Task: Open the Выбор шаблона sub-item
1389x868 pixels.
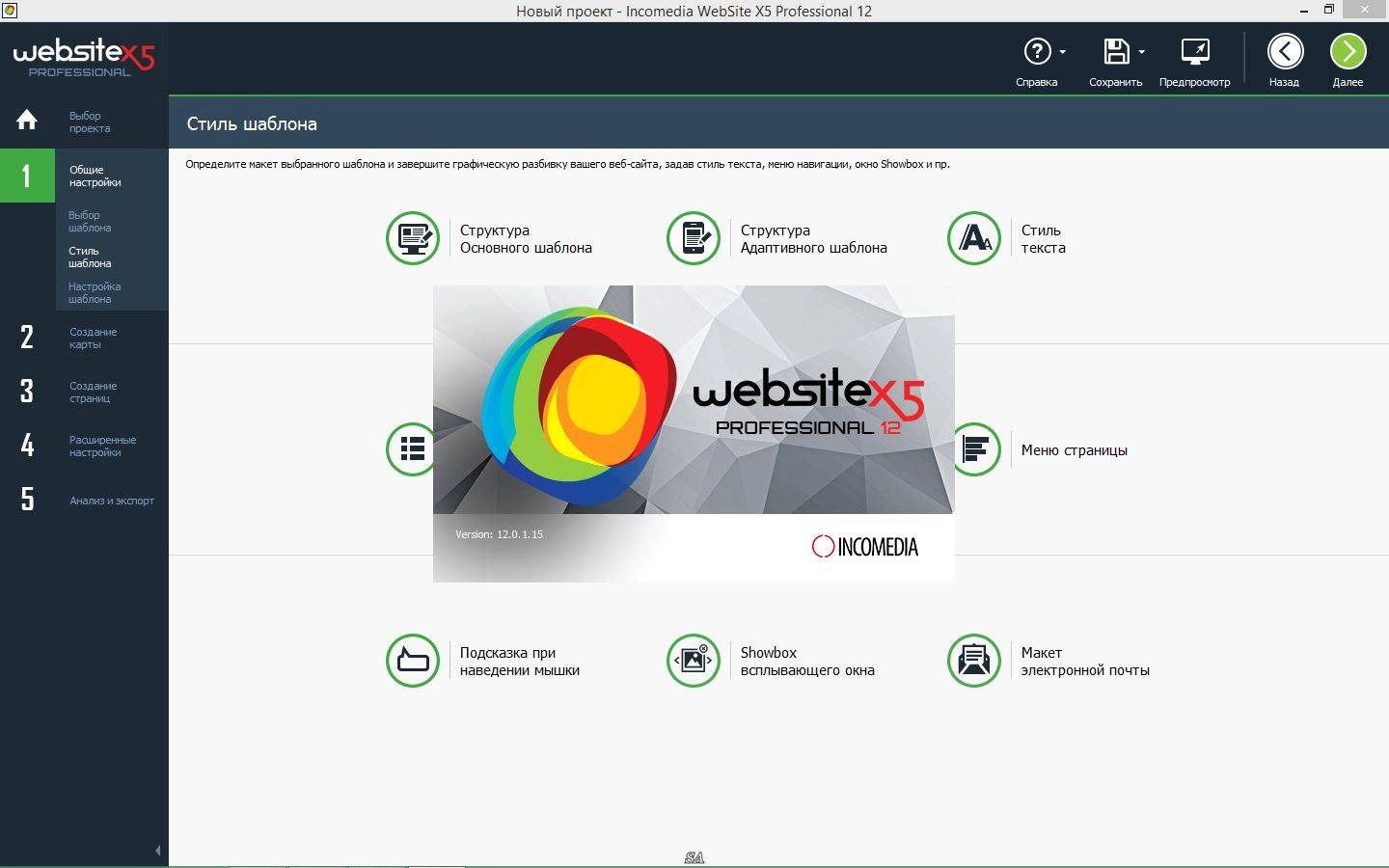Action: point(90,221)
